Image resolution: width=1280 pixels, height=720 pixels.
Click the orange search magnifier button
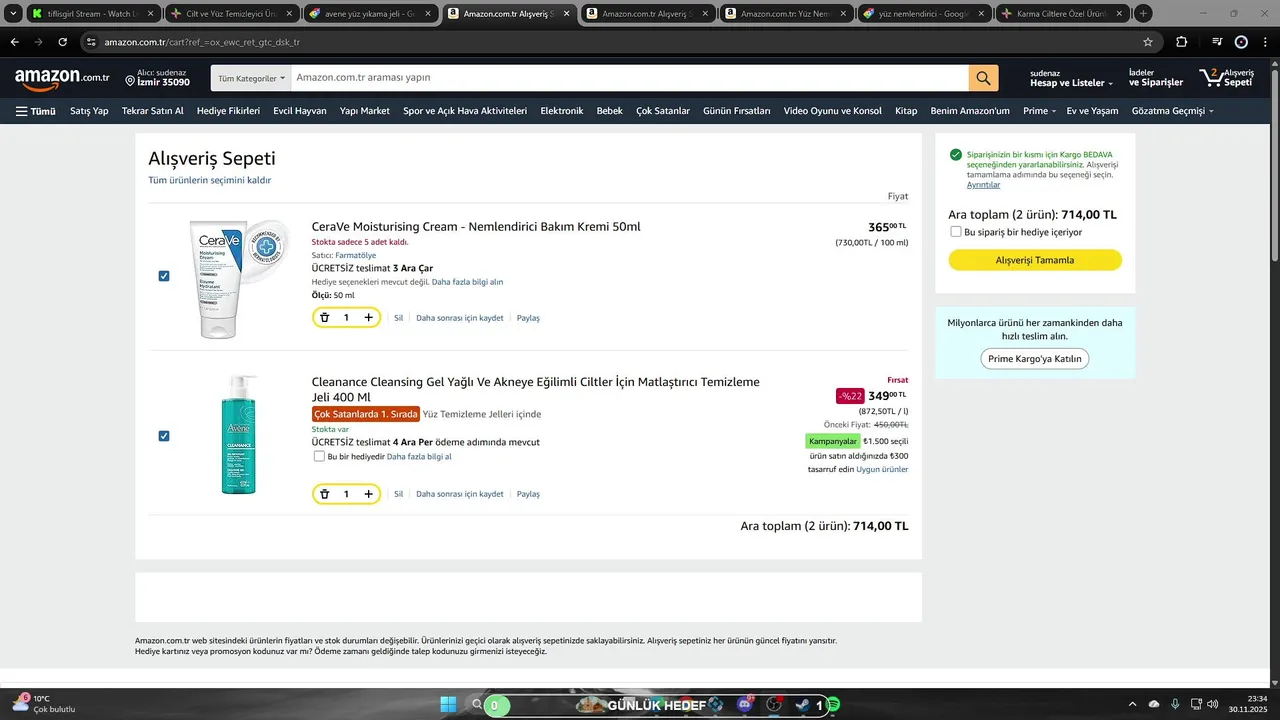(983, 78)
